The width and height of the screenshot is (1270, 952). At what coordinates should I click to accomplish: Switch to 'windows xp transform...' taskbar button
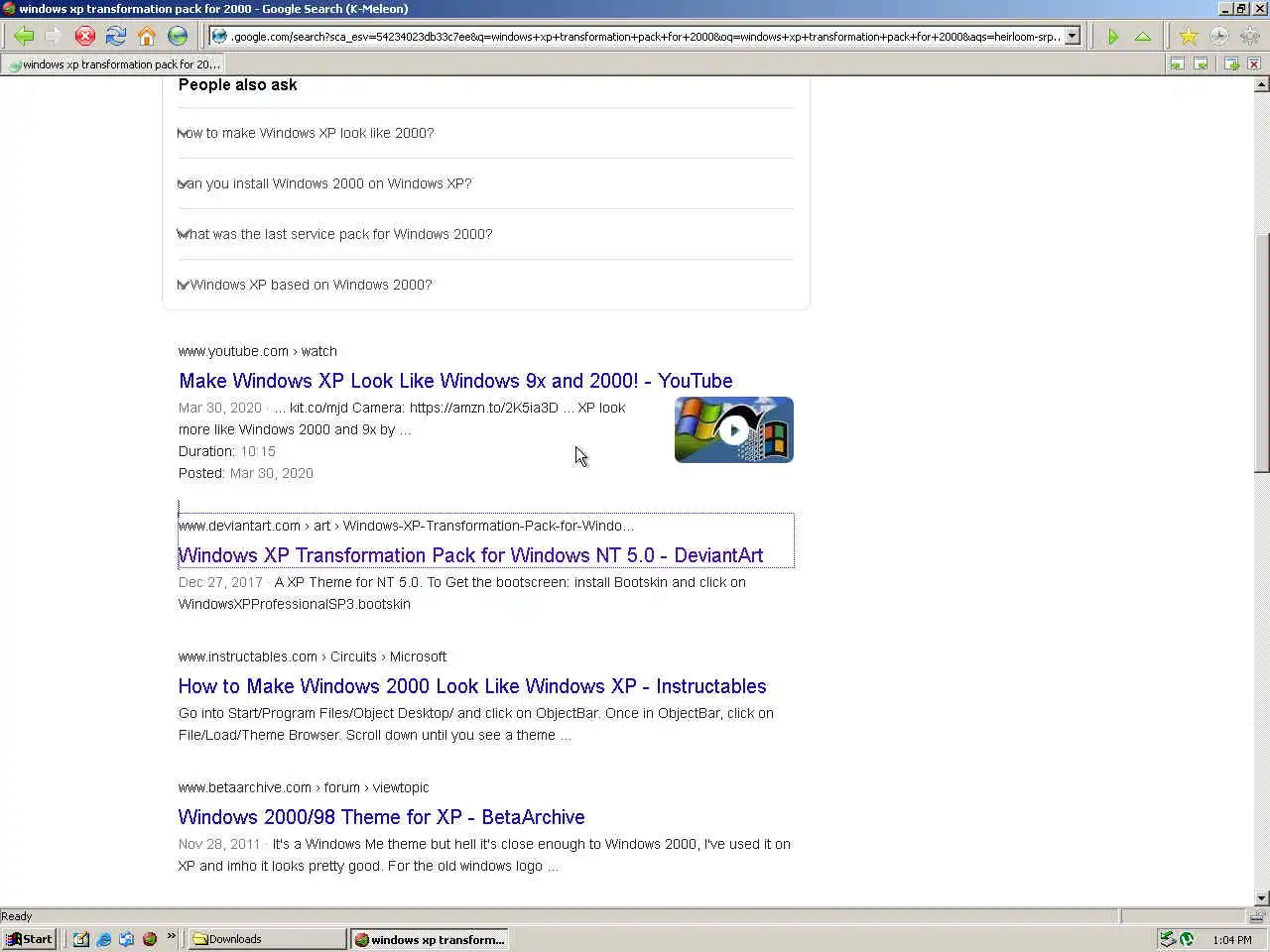pos(430,939)
